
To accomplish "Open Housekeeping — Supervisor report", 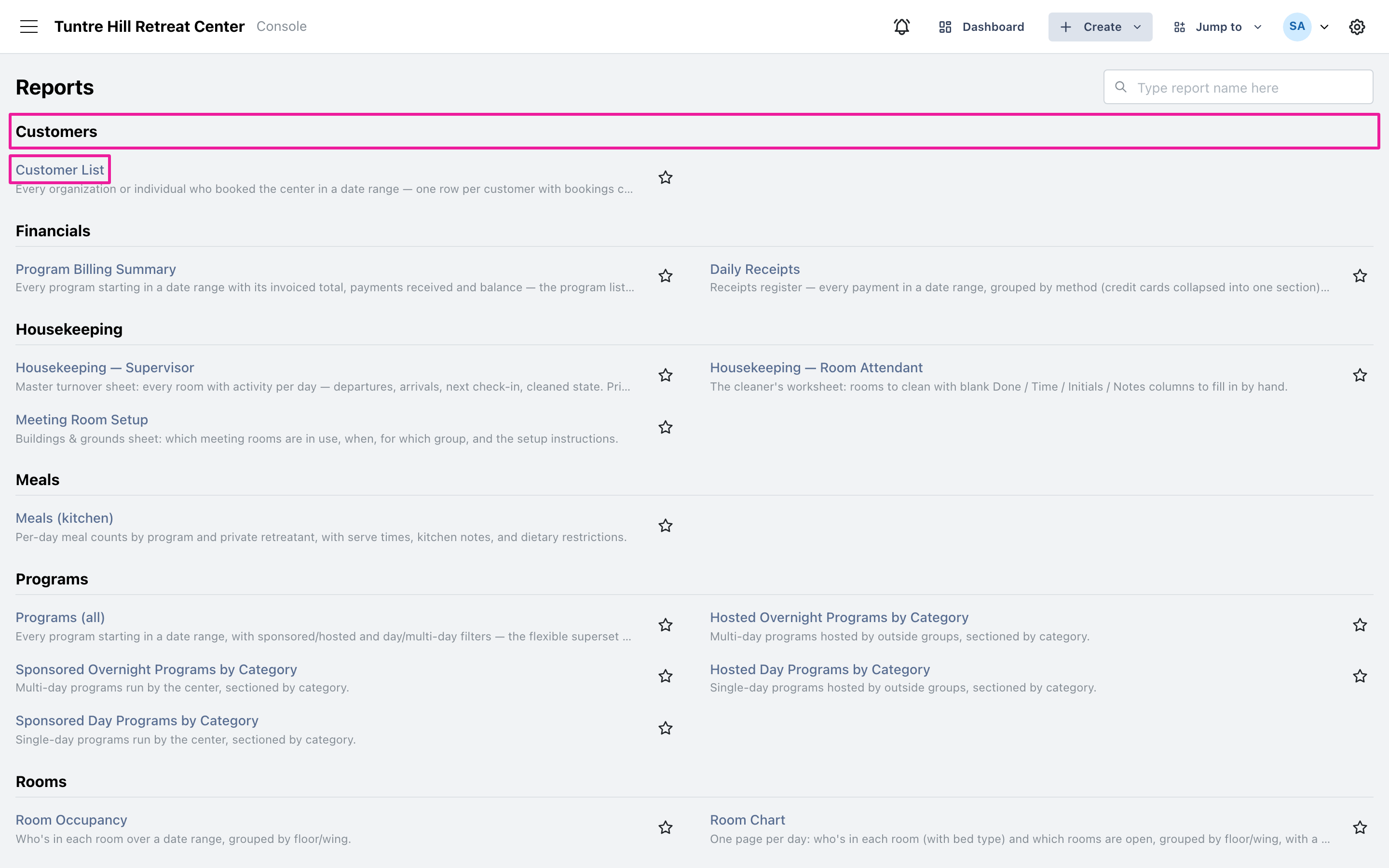I will [x=105, y=367].
